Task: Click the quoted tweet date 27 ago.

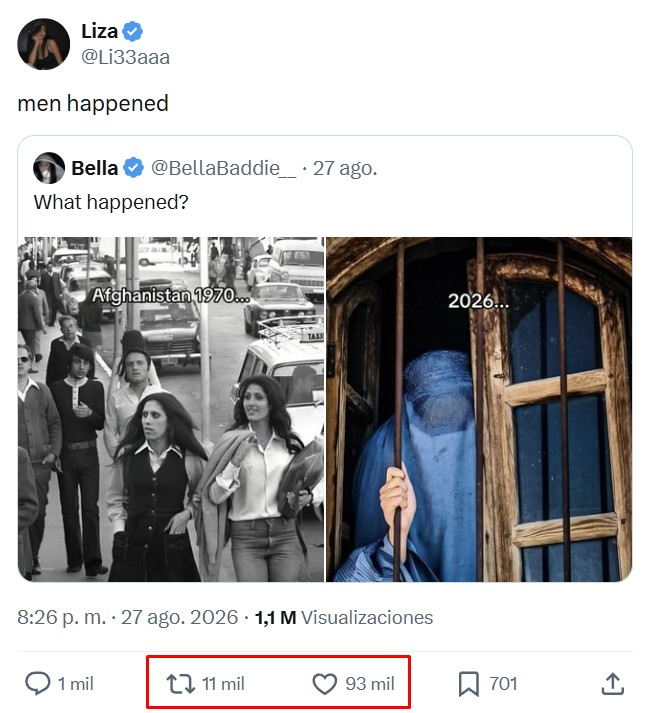Action: tap(345, 168)
